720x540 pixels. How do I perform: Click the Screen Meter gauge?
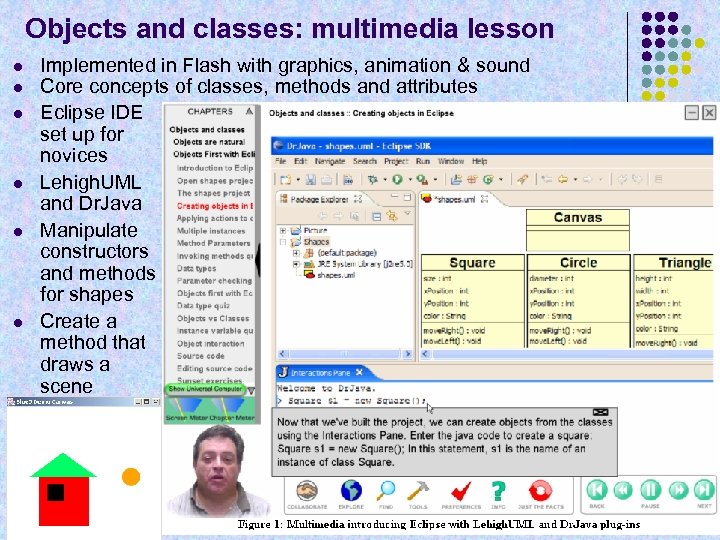pyautogui.click(x=187, y=410)
